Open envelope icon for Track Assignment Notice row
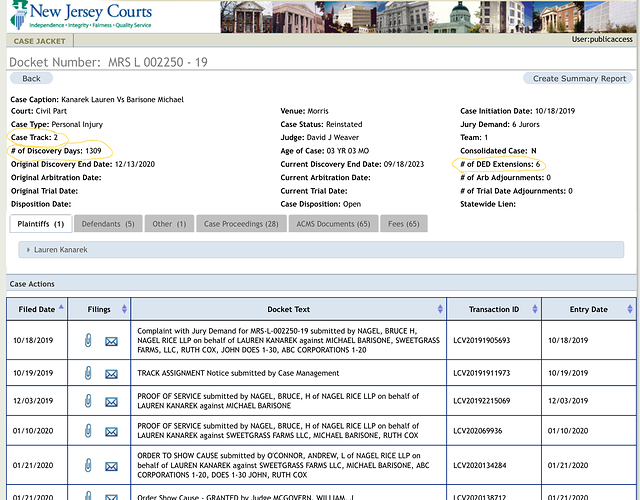 (x=111, y=374)
